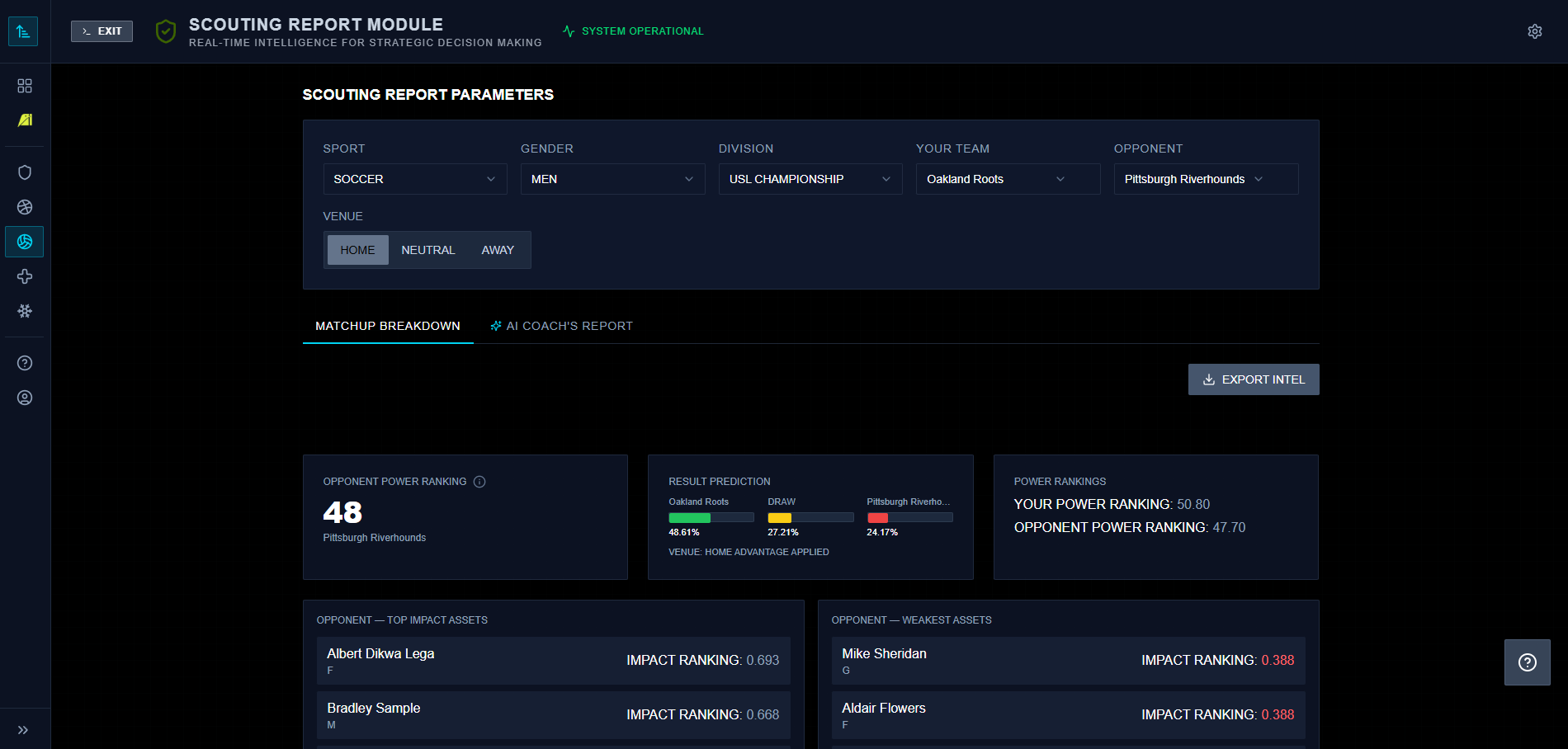Image resolution: width=1568 pixels, height=749 pixels.
Task: Click the 27.21% draw probability value
Action: 783,533
